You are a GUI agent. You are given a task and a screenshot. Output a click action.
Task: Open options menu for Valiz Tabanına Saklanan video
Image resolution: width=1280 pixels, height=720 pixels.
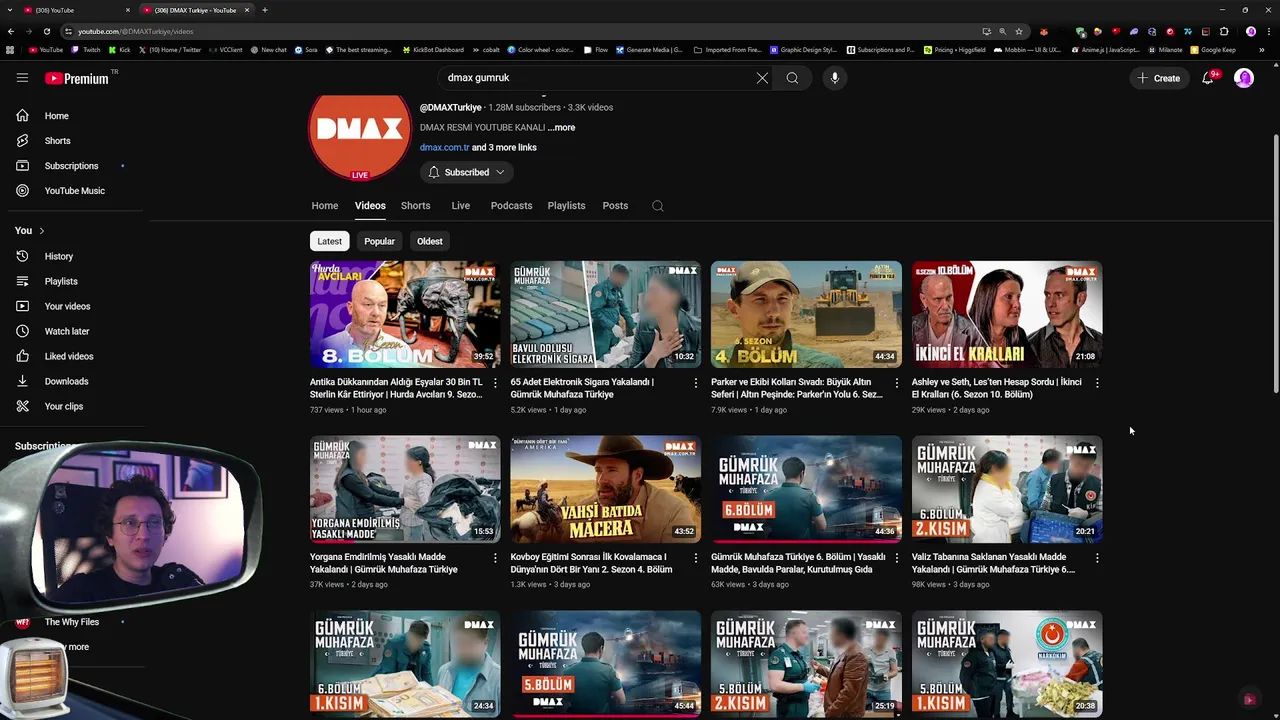click(1097, 558)
